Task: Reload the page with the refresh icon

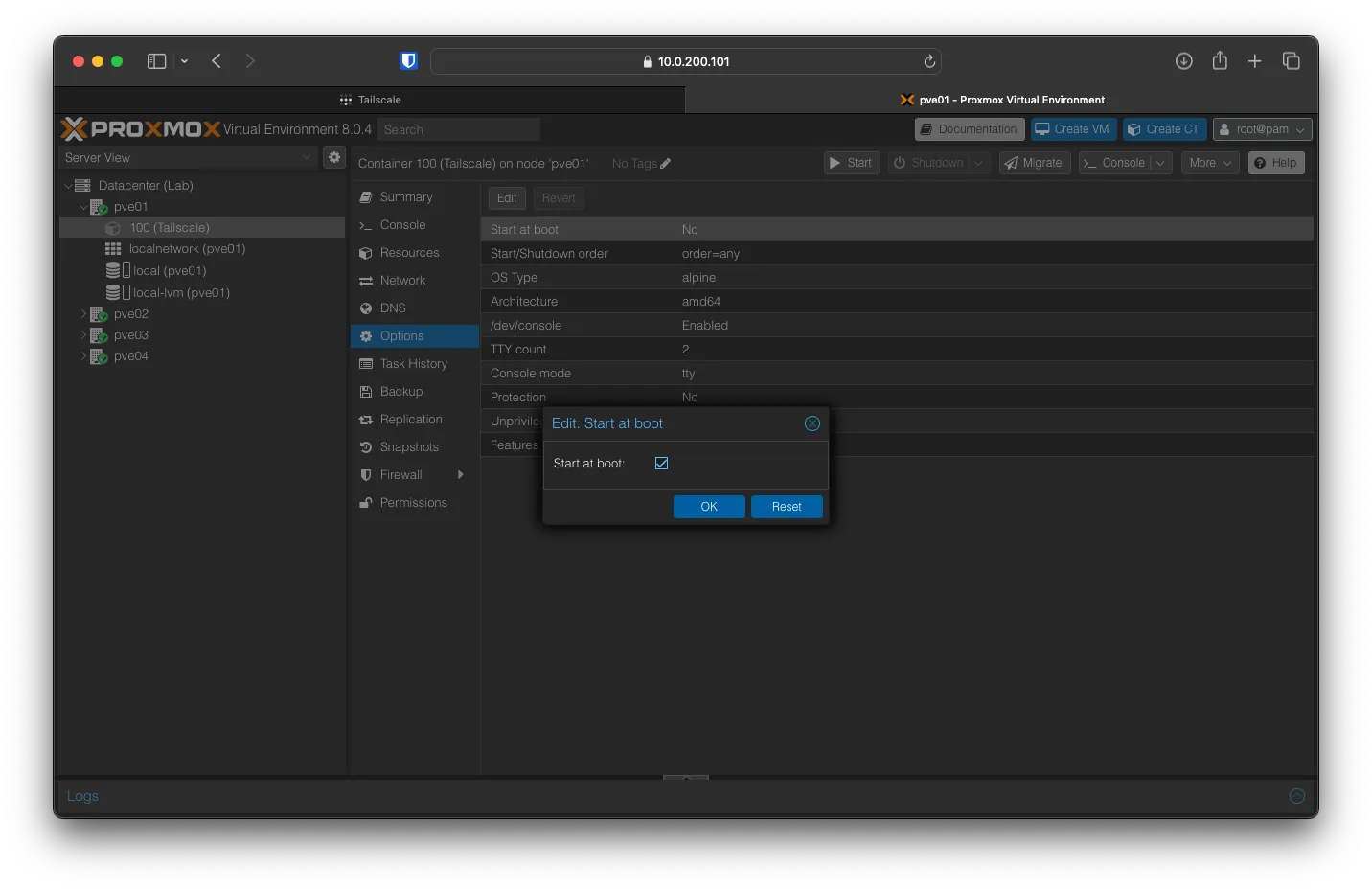Action: click(928, 61)
